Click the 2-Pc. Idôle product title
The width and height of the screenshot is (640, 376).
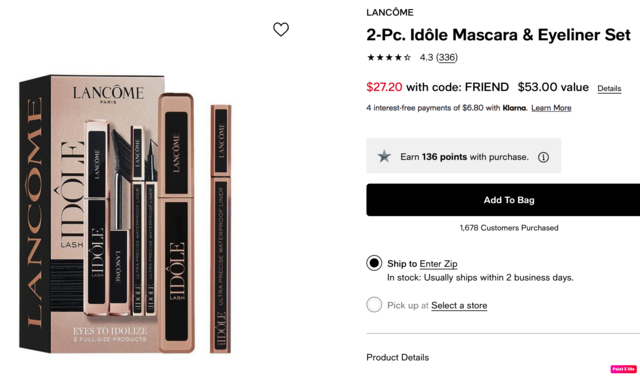498,35
